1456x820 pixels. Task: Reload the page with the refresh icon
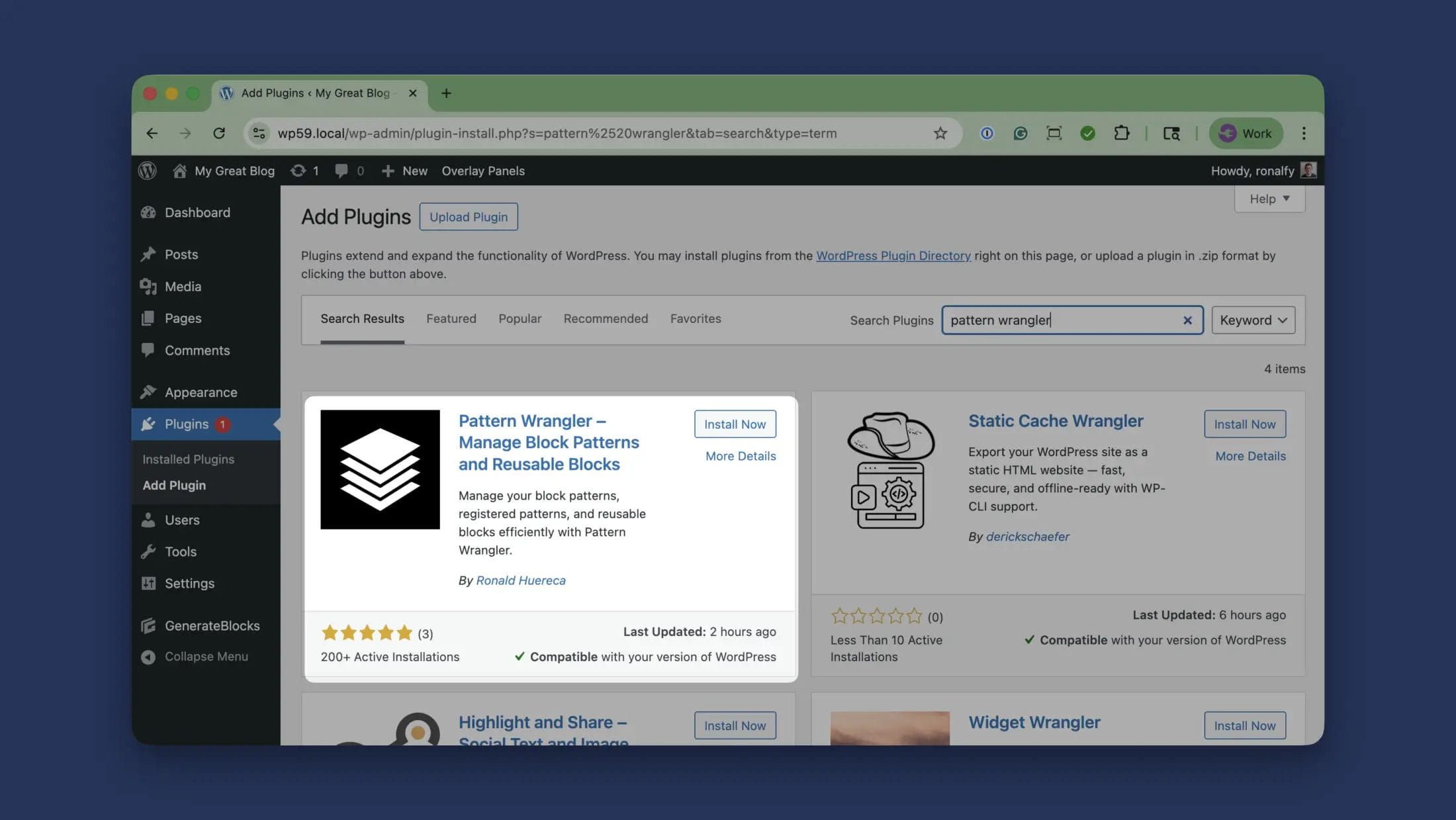219,133
